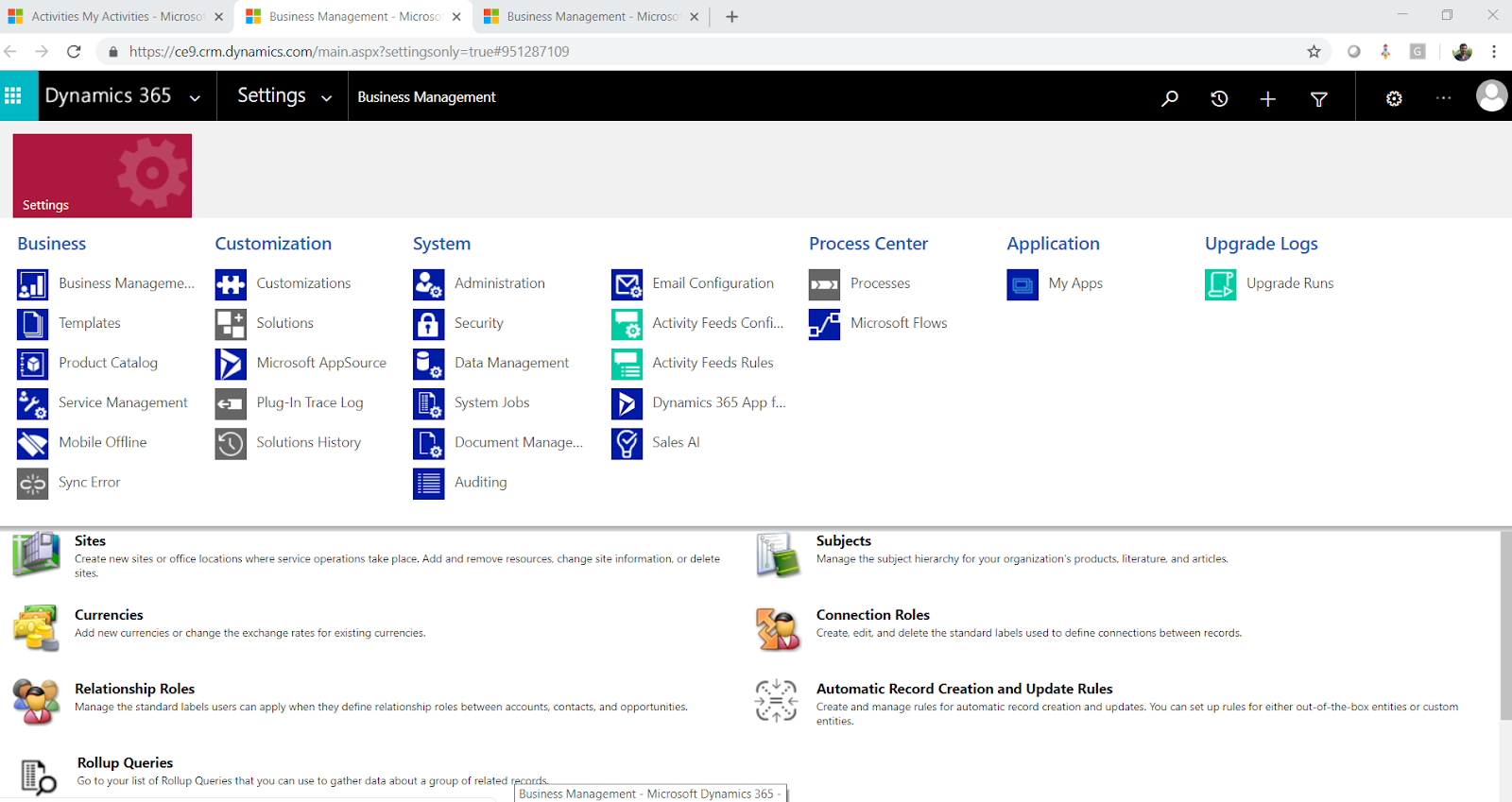
Task: Click the browser address bar URL
Action: click(349, 52)
